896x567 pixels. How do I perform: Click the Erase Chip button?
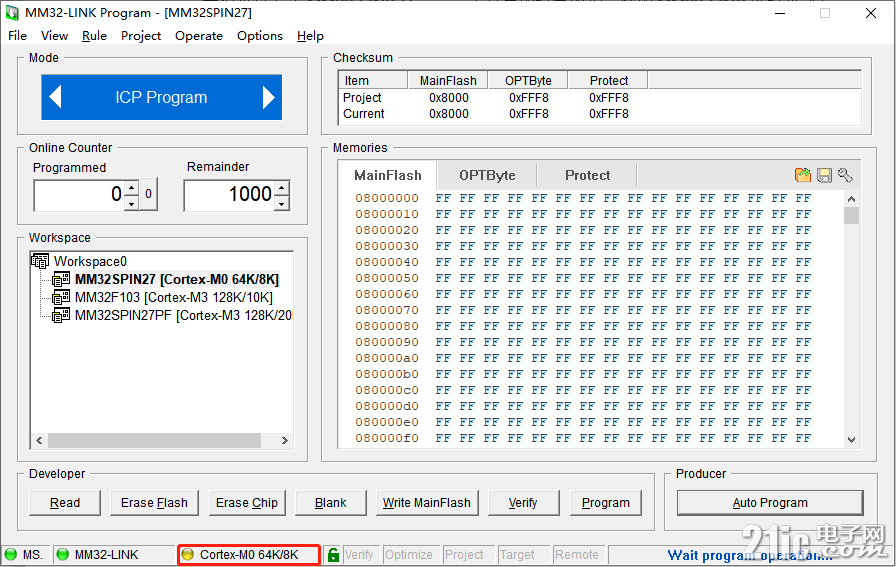point(247,503)
